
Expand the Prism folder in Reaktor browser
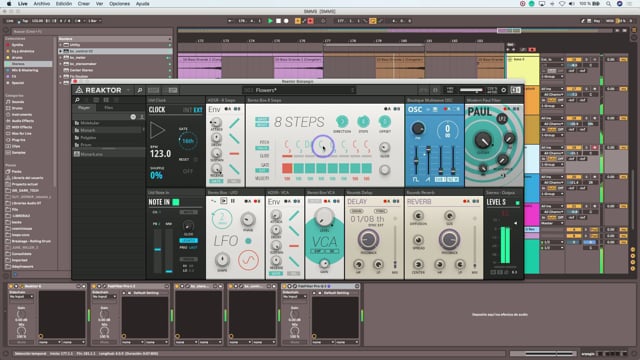pyautogui.click(x=85, y=145)
